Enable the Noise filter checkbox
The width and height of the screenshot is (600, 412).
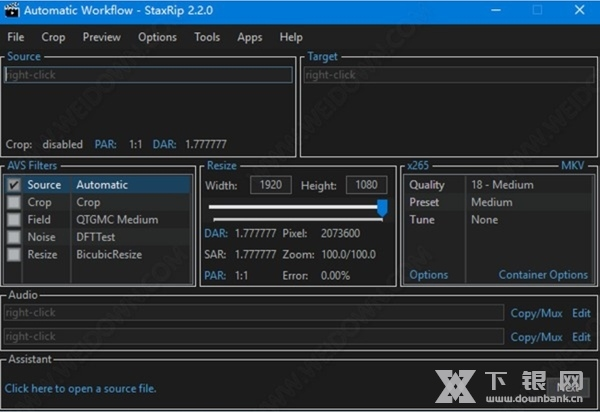(x=14, y=237)
